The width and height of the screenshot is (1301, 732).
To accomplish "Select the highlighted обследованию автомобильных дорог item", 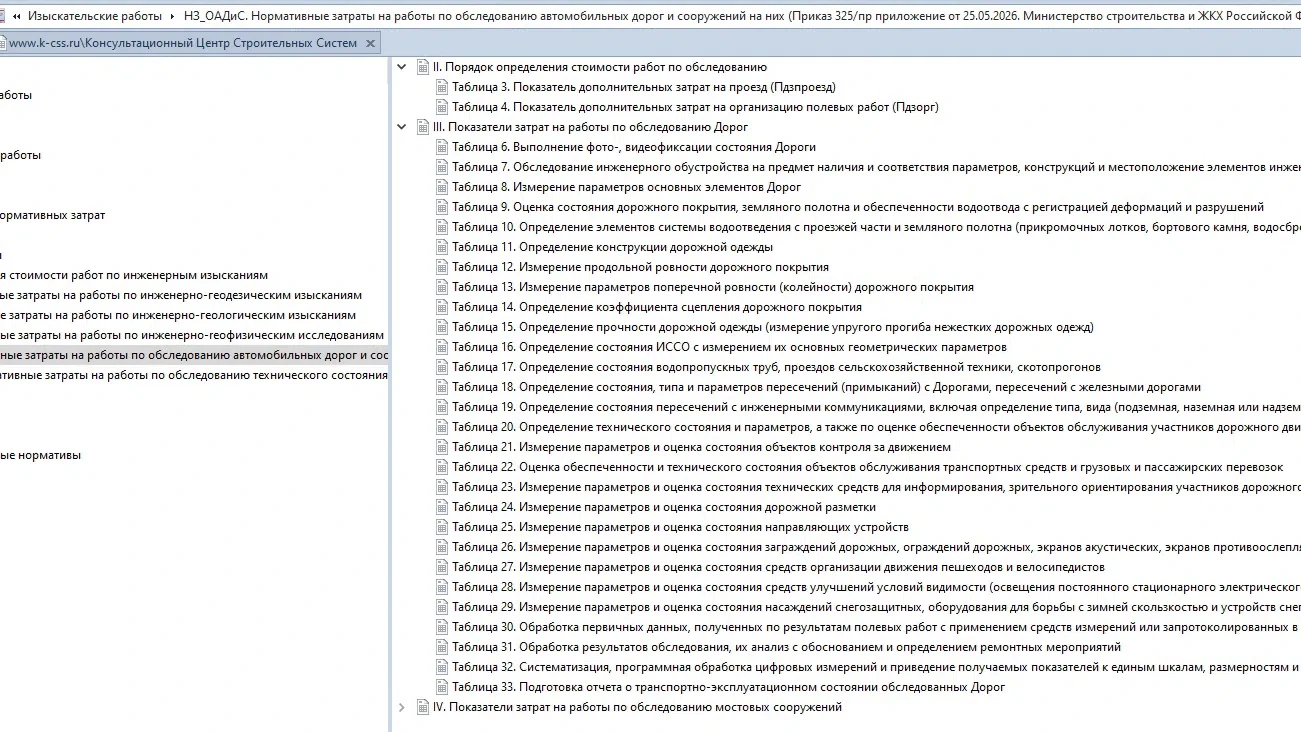I will tap(194, 355).
